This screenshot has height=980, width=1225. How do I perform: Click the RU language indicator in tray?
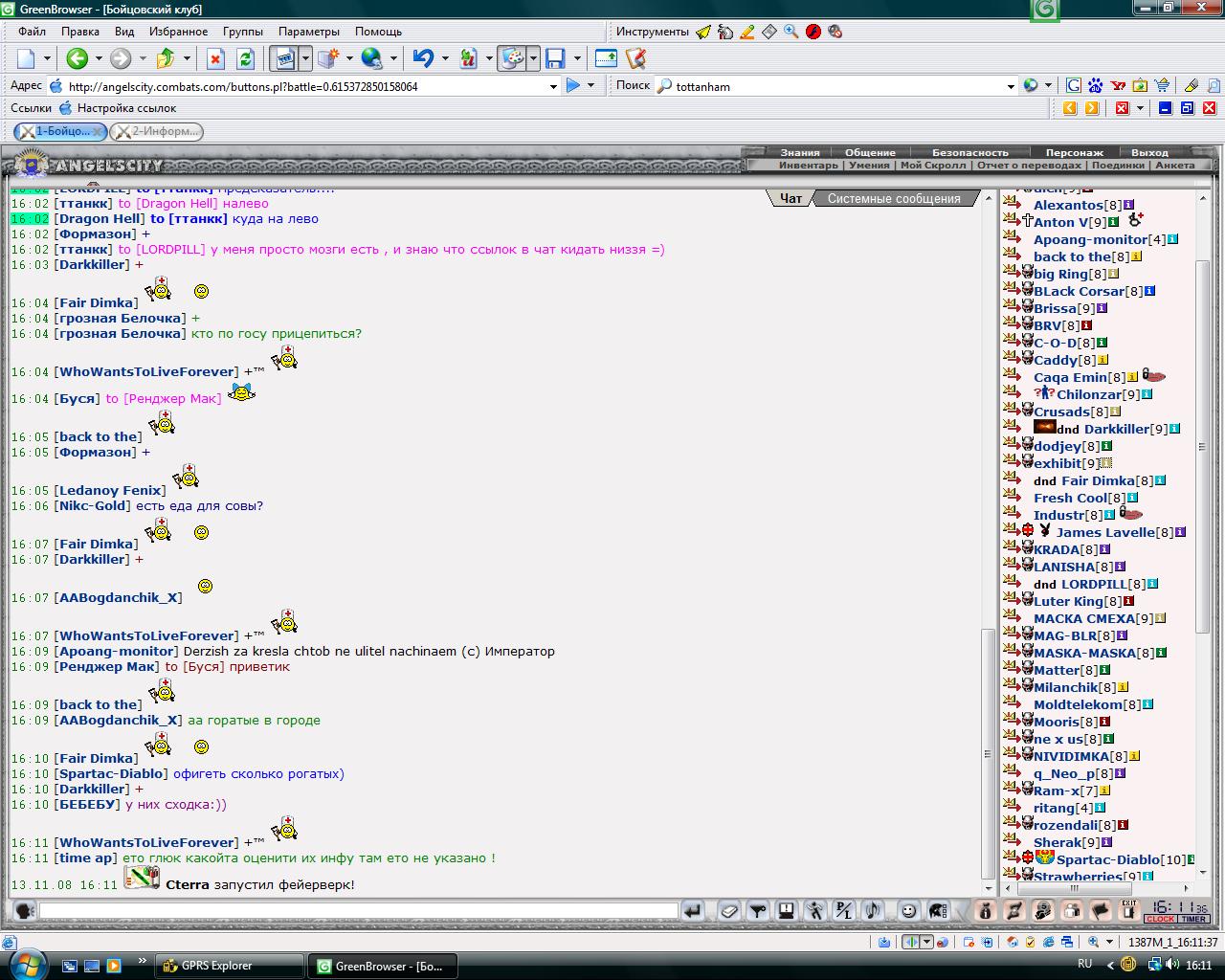(x=1085, y=964)
